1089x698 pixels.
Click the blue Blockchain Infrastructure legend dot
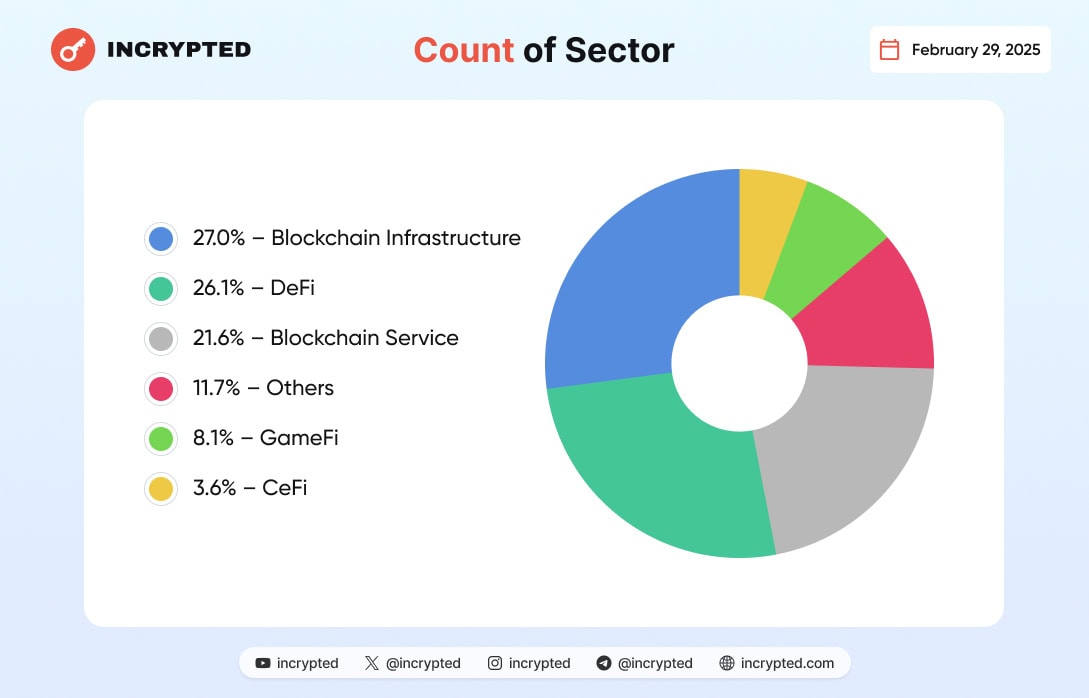point(161,239)
